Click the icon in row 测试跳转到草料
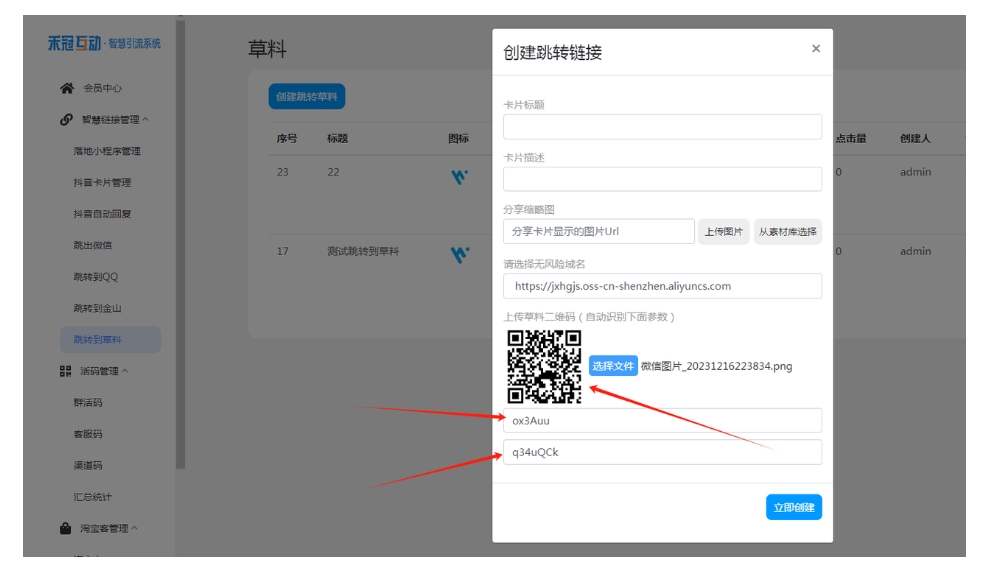This screenshot has height=573, width=988. coord(459,255)
